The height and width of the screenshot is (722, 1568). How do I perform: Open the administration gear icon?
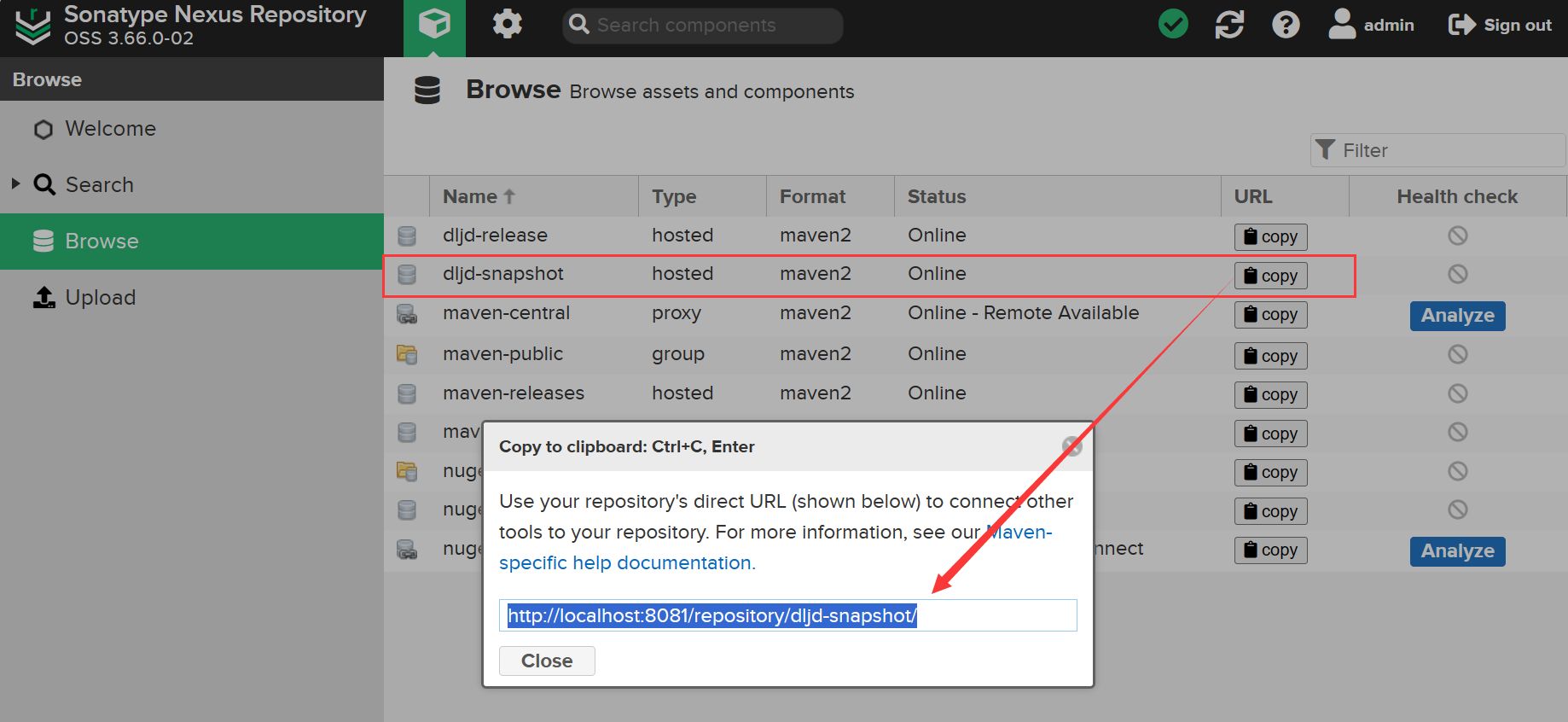[507, 24]
